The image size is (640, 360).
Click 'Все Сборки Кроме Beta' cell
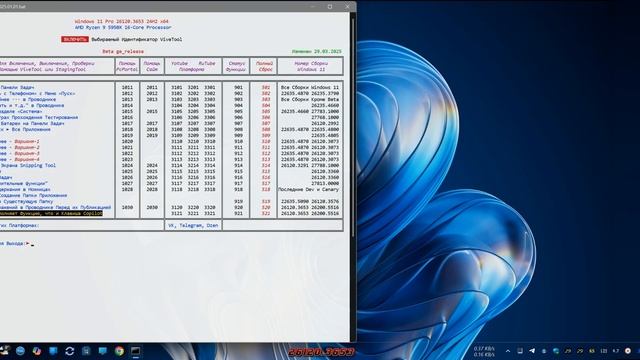click(x=310, y=99)
